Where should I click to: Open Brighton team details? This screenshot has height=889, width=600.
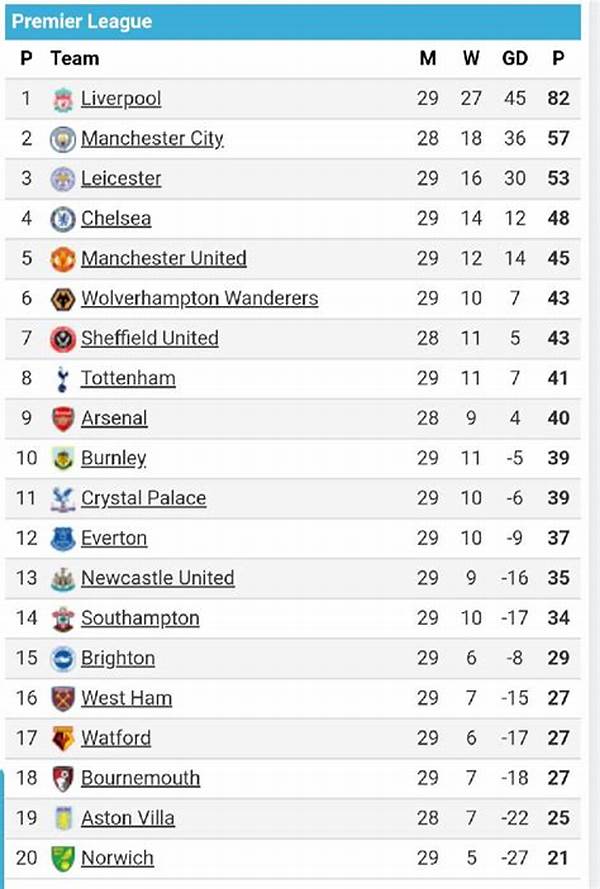118,658
